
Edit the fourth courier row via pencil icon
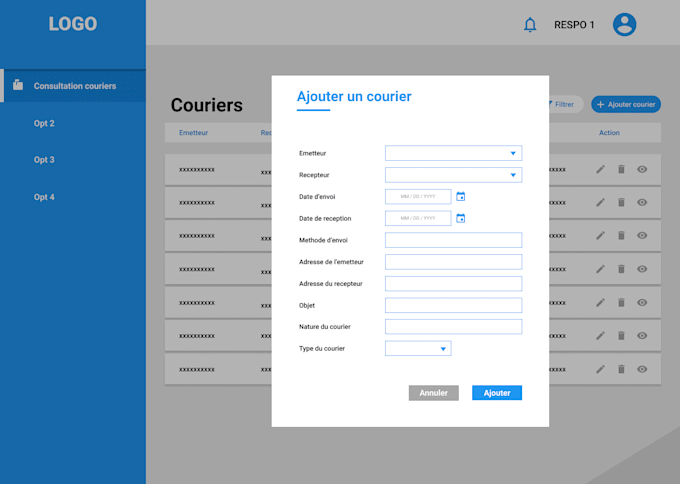tap(600, 269)
